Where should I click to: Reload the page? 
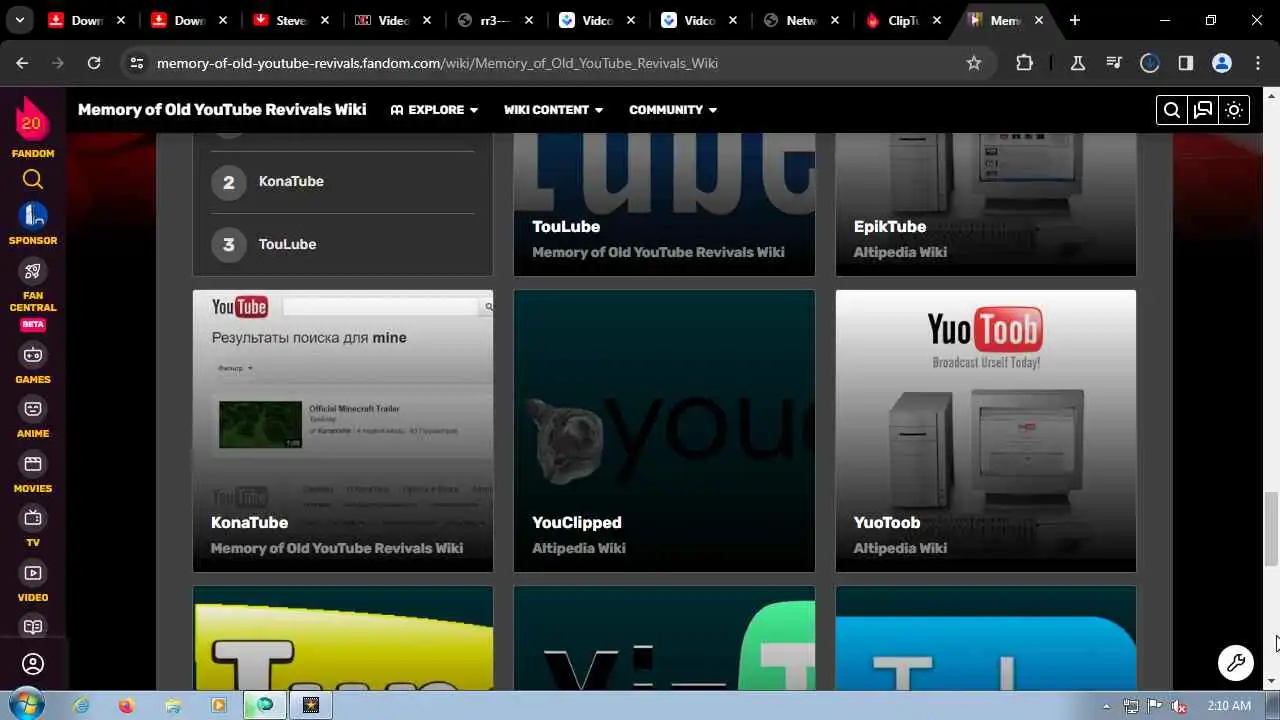pyautogui.click(x=94, y=63)
